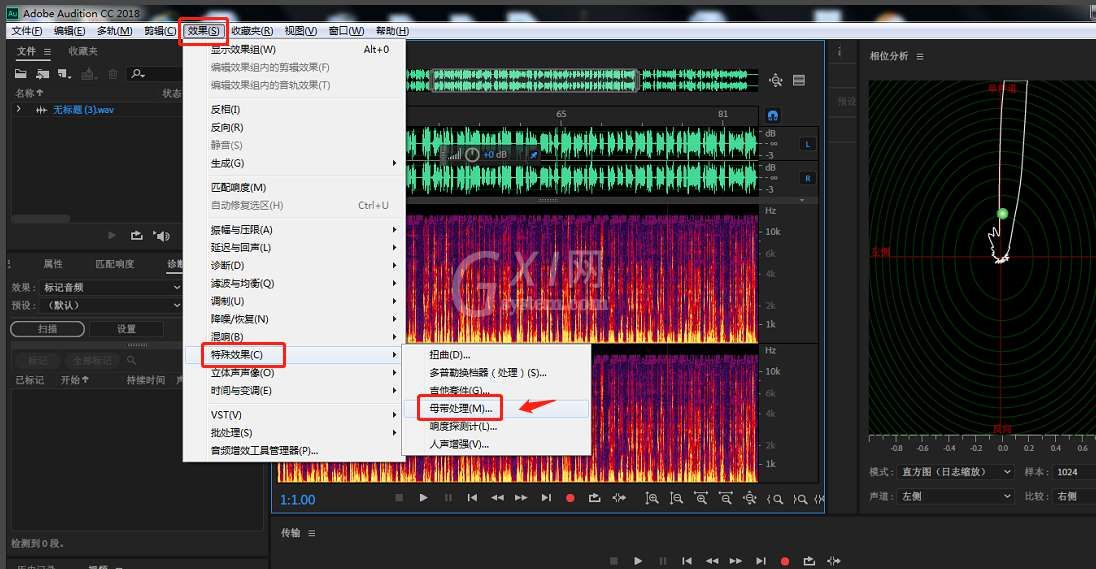Click Zoom Out Full icon
The width and height of the screenshot is (1096, 569).
tap(749, 498)
